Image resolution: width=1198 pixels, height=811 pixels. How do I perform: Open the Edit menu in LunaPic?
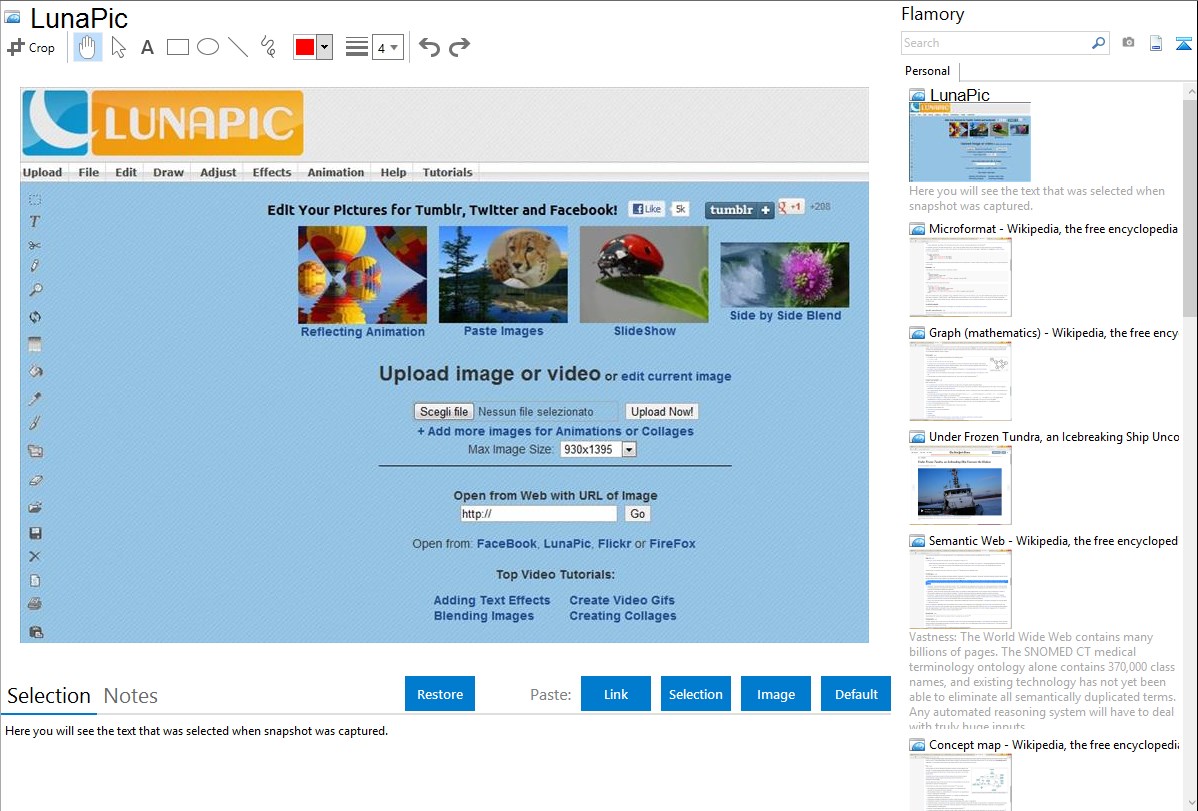126,172
